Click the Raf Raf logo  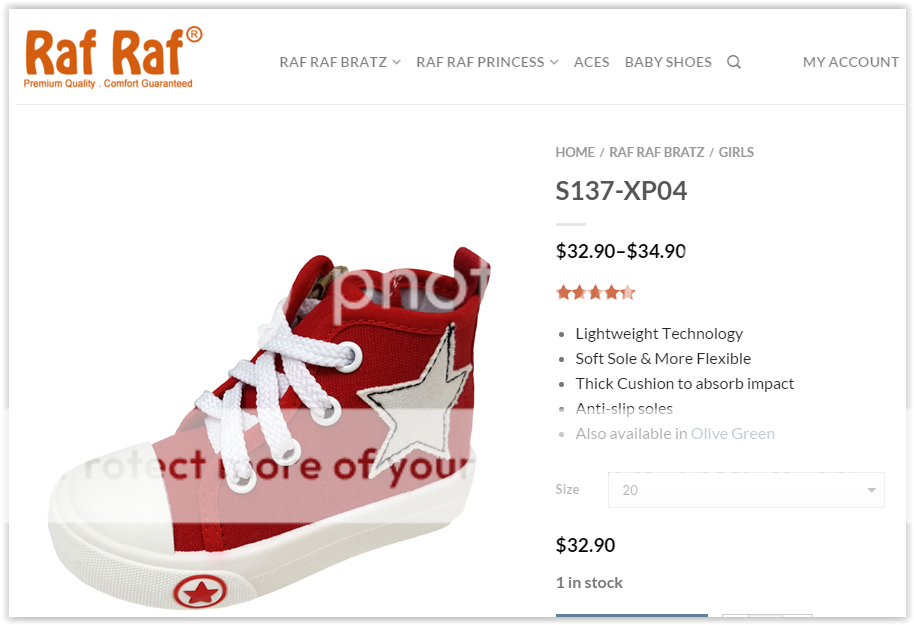click(x=112, y=58)
